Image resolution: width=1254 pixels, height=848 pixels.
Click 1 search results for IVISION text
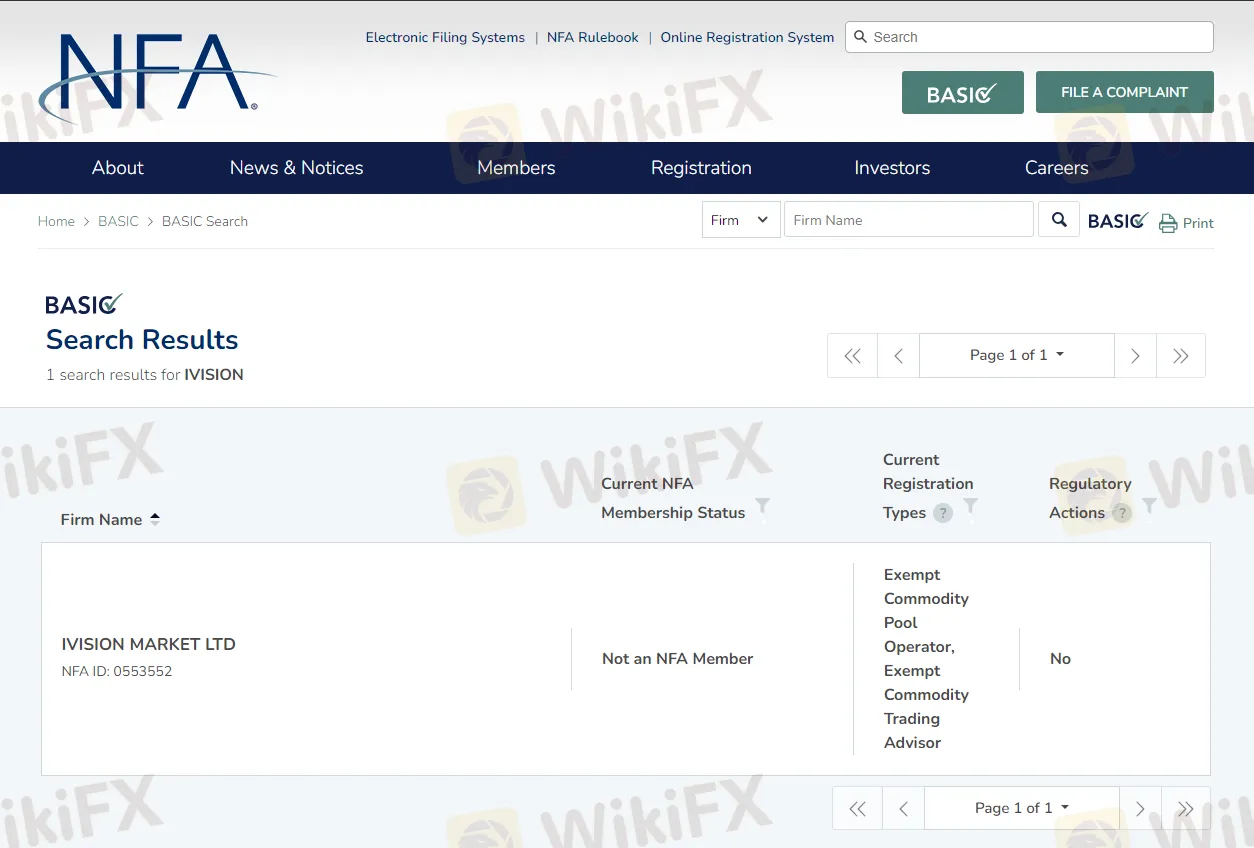(145, 375)
